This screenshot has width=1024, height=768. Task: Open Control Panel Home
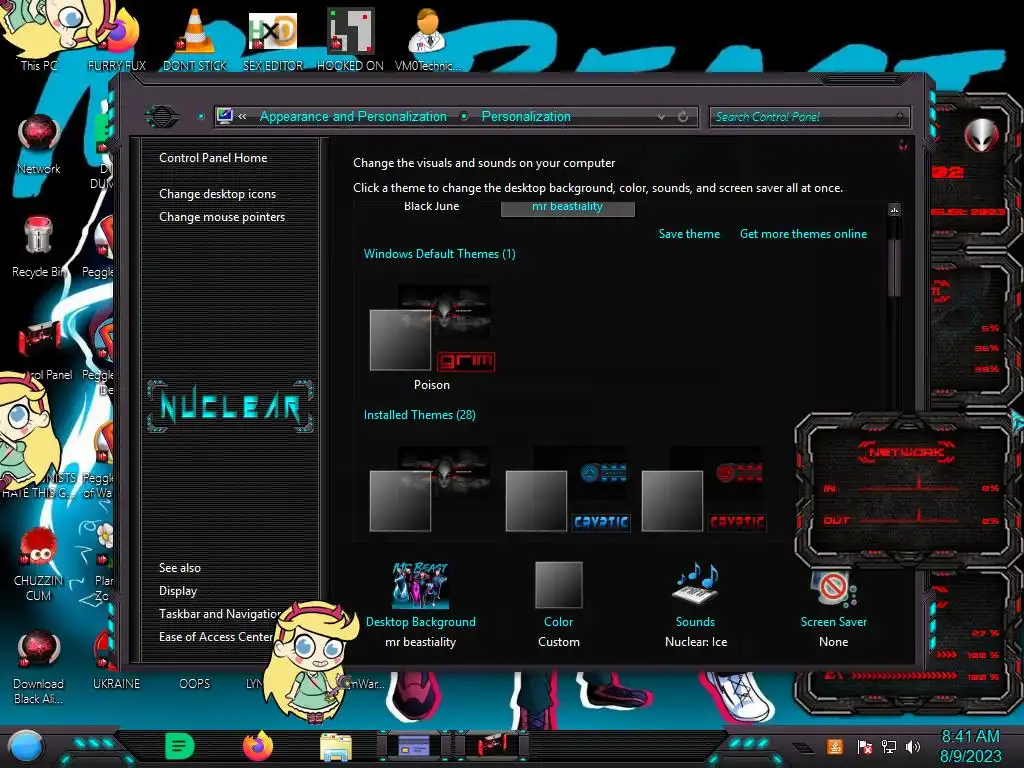click(x=213, y=158)
